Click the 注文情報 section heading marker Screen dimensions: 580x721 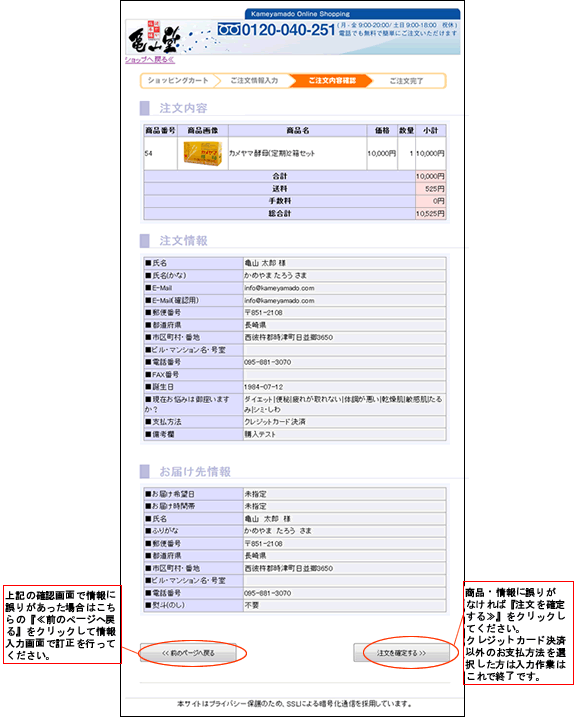[144, 240]
